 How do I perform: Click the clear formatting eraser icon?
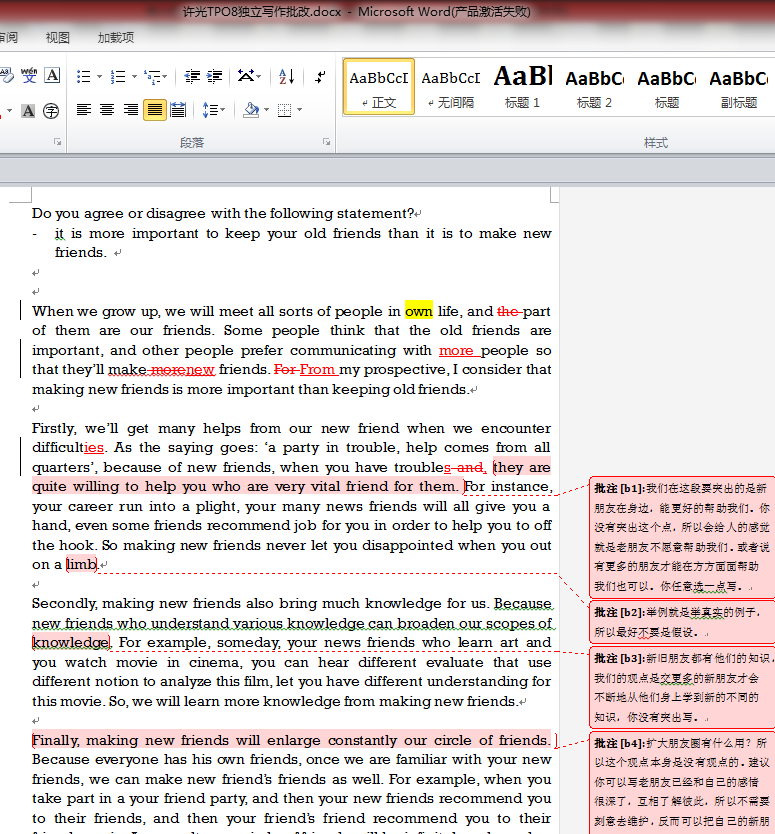pos(6,76)
